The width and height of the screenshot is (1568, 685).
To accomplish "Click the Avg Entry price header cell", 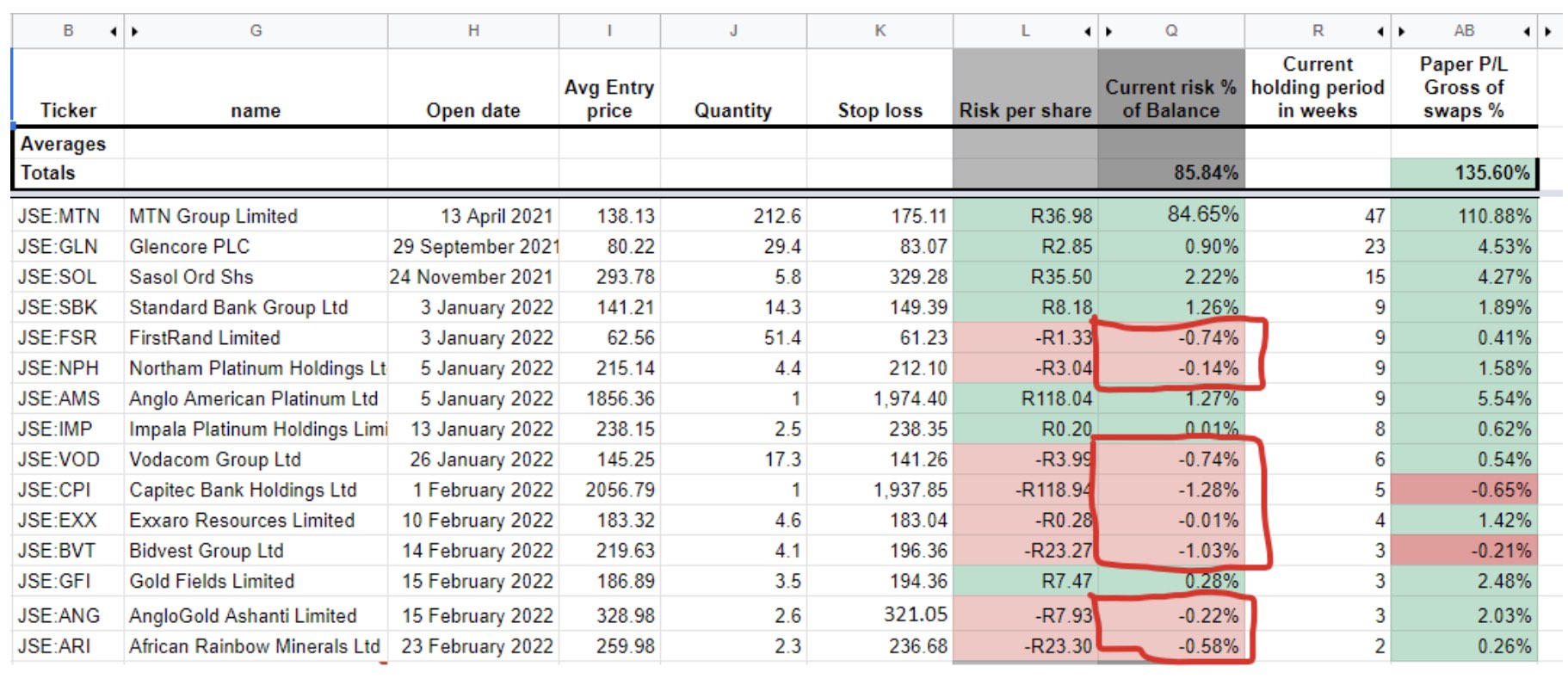I will (x=609, y=88).
